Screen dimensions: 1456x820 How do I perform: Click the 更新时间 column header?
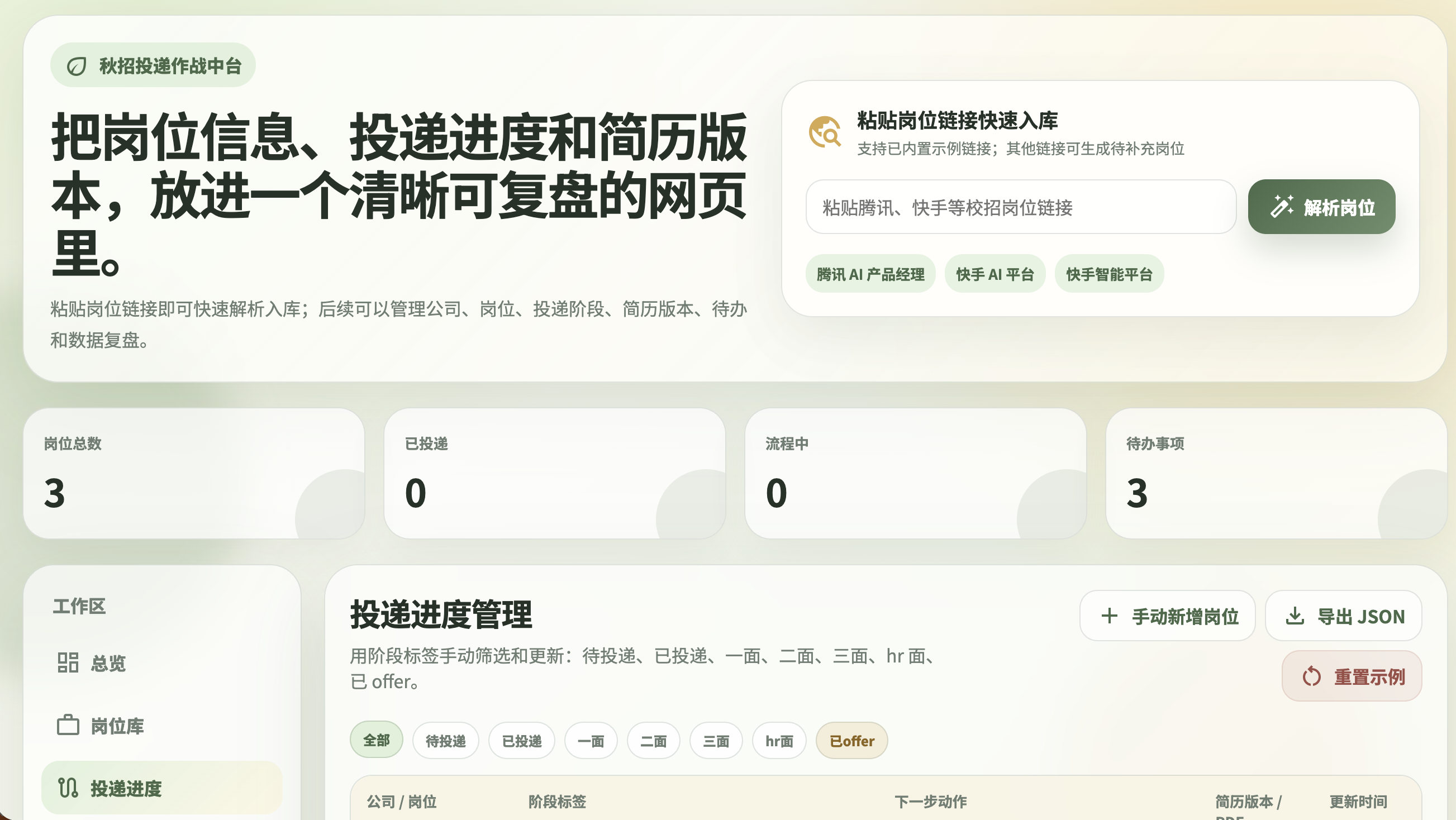[x=1358, y=802]
